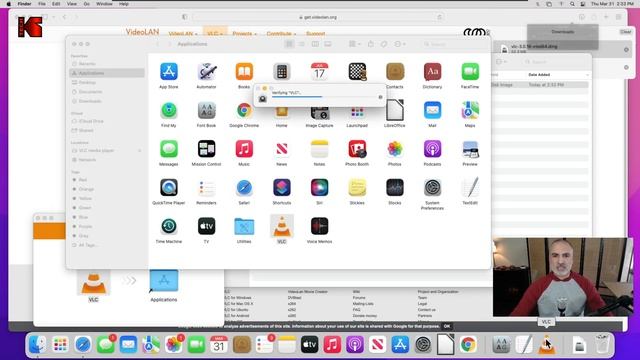Viewport: 640px width, 360px height.
Task: Open News icon in Applications grid
Action: point(282,149)
